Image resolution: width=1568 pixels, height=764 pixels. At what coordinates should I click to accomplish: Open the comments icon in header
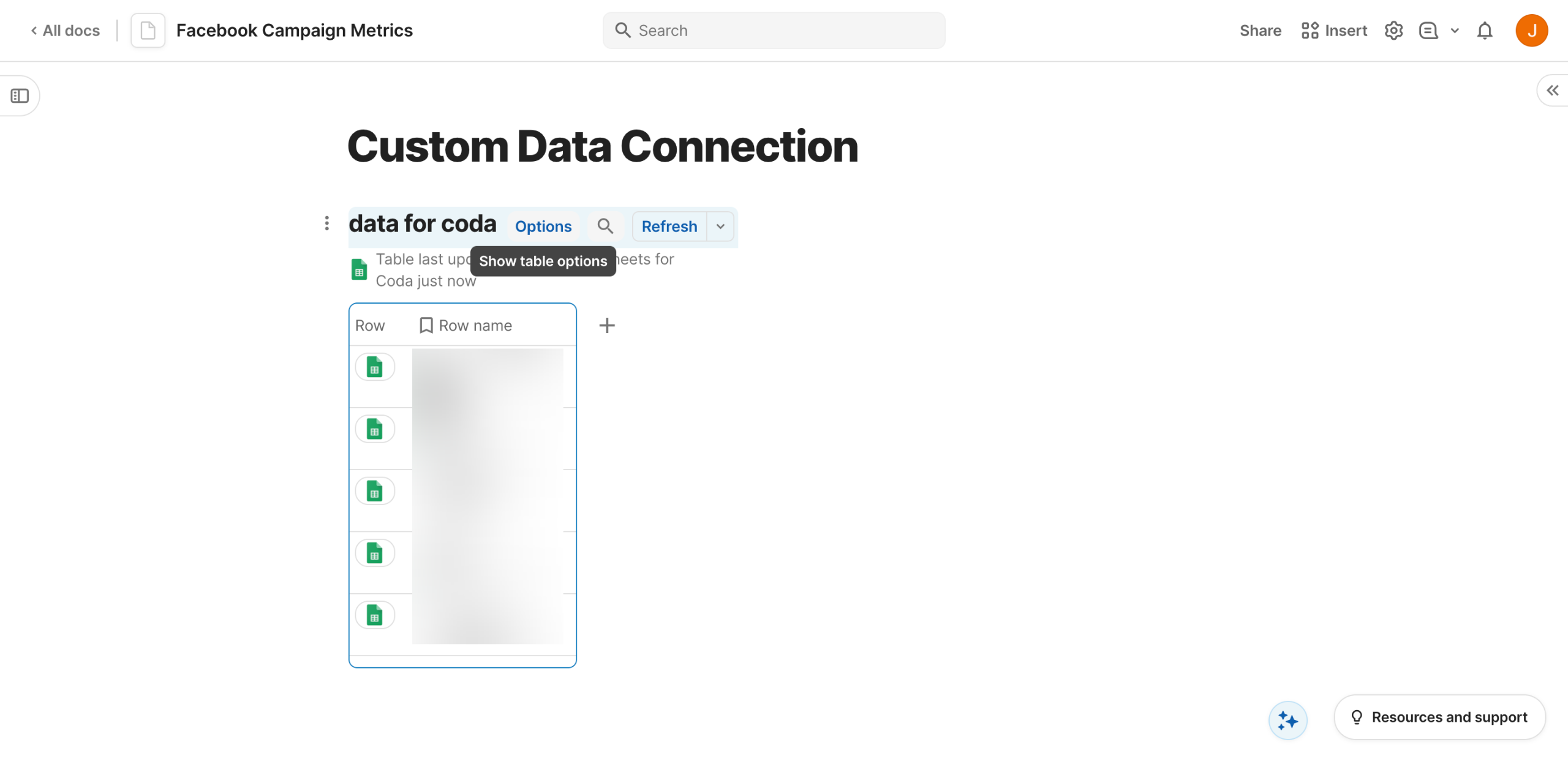coord(1428,31)
